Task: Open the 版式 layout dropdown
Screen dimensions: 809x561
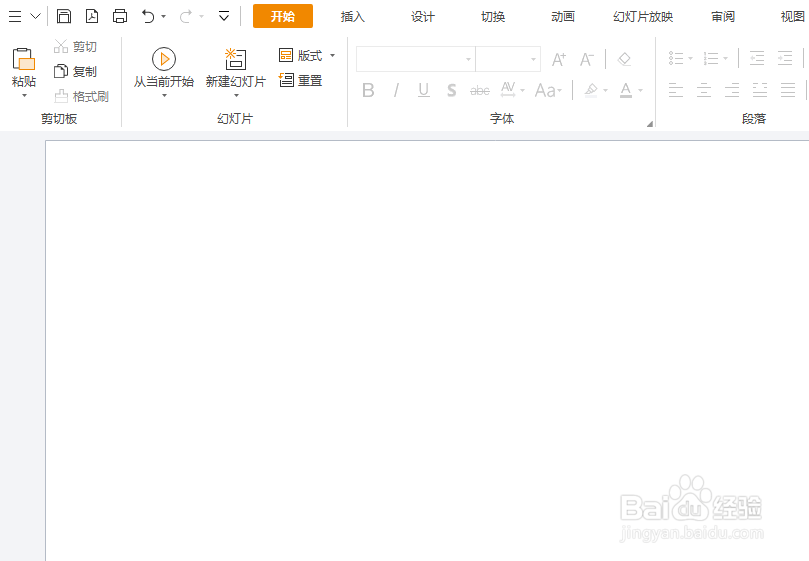Action: [x=307, y=55]
